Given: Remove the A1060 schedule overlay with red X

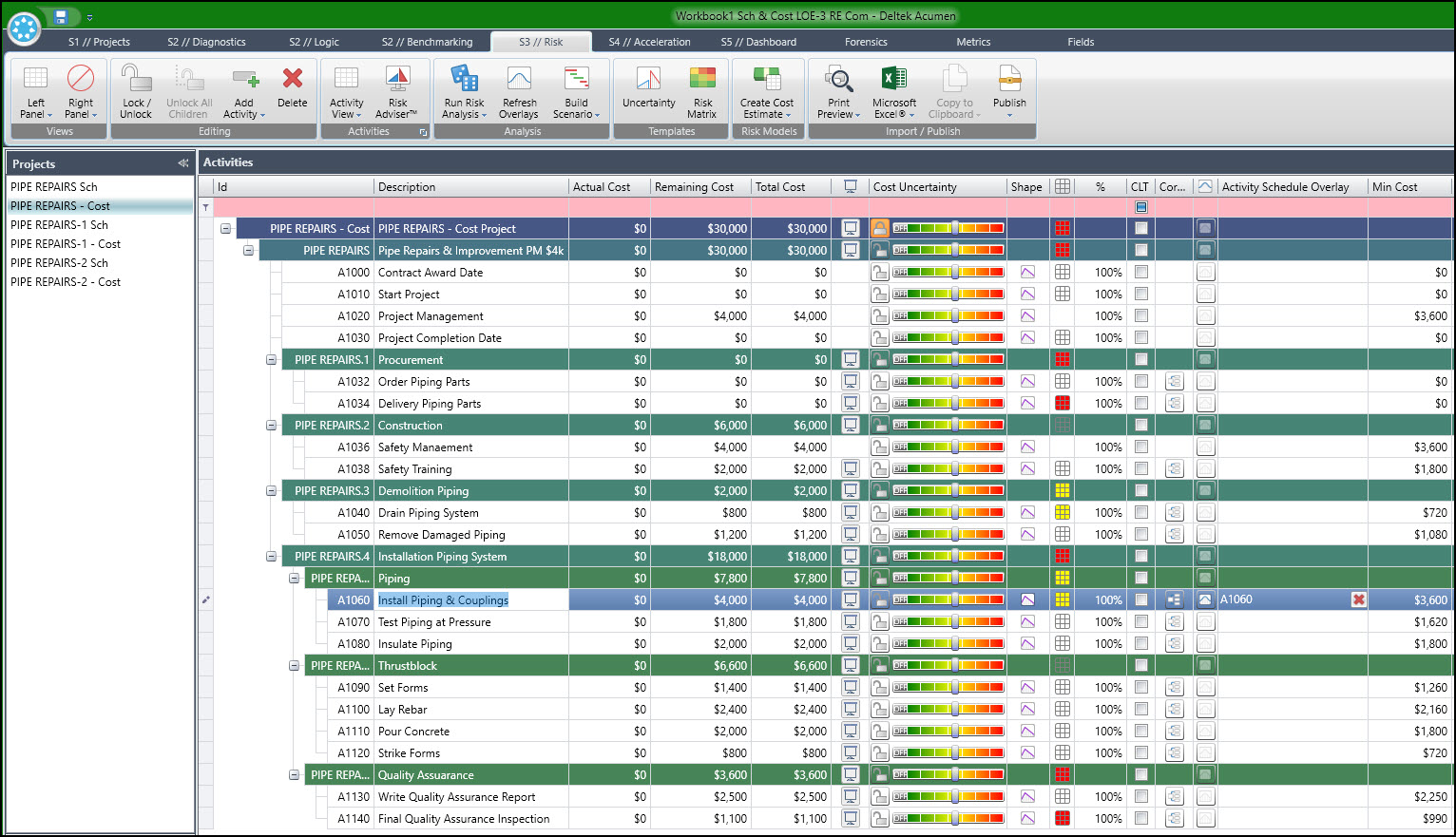Looking at the screenshot, I should point(1359,599).
